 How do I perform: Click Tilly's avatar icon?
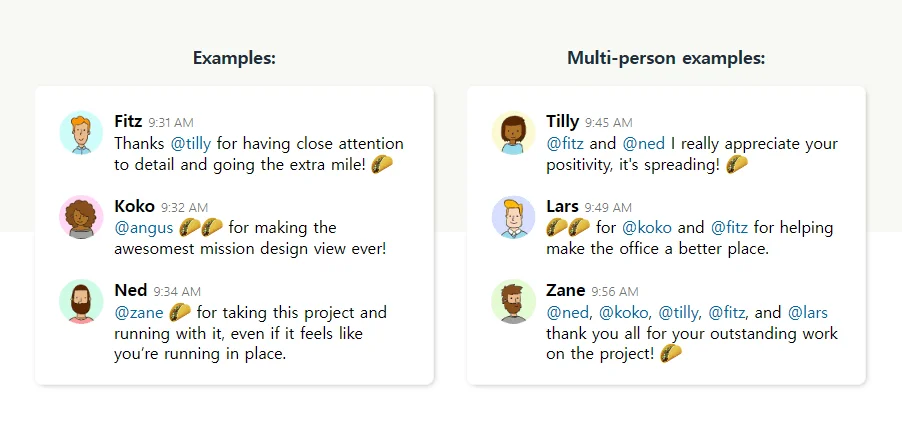(513, 133)
